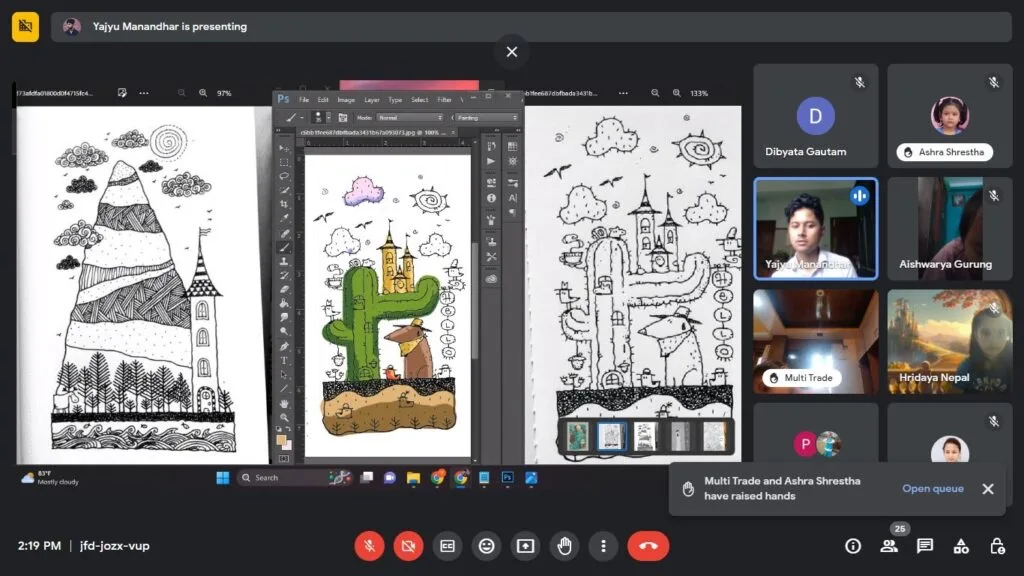Click the Open queue link
Viewport: 1024px width, 576px height.
tap(933, 488)
